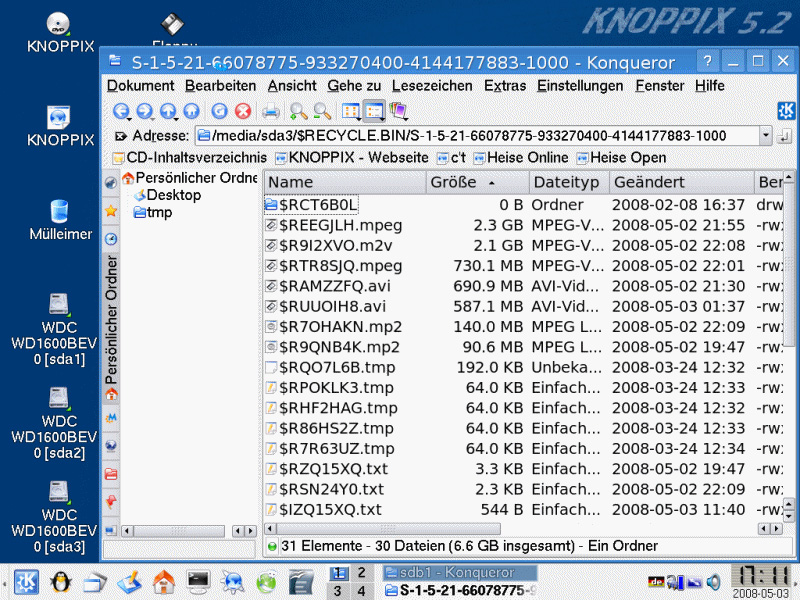Open the History clock sidebar tab
The height and width of the screenshot is (600, 800).
coord(110,238)
